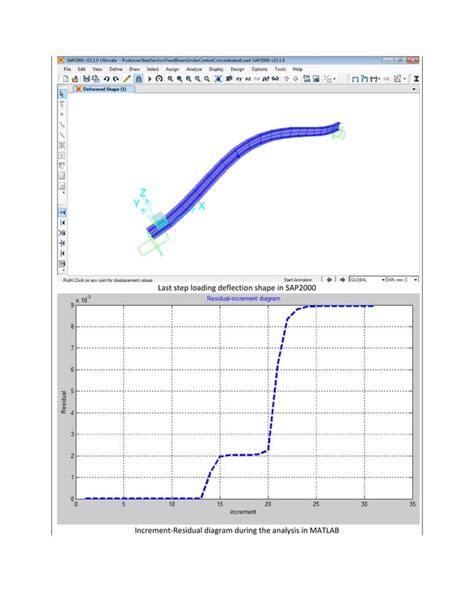Click the Undo toolbar icon
The image size is (474, 613).
(x=106, y=79)
